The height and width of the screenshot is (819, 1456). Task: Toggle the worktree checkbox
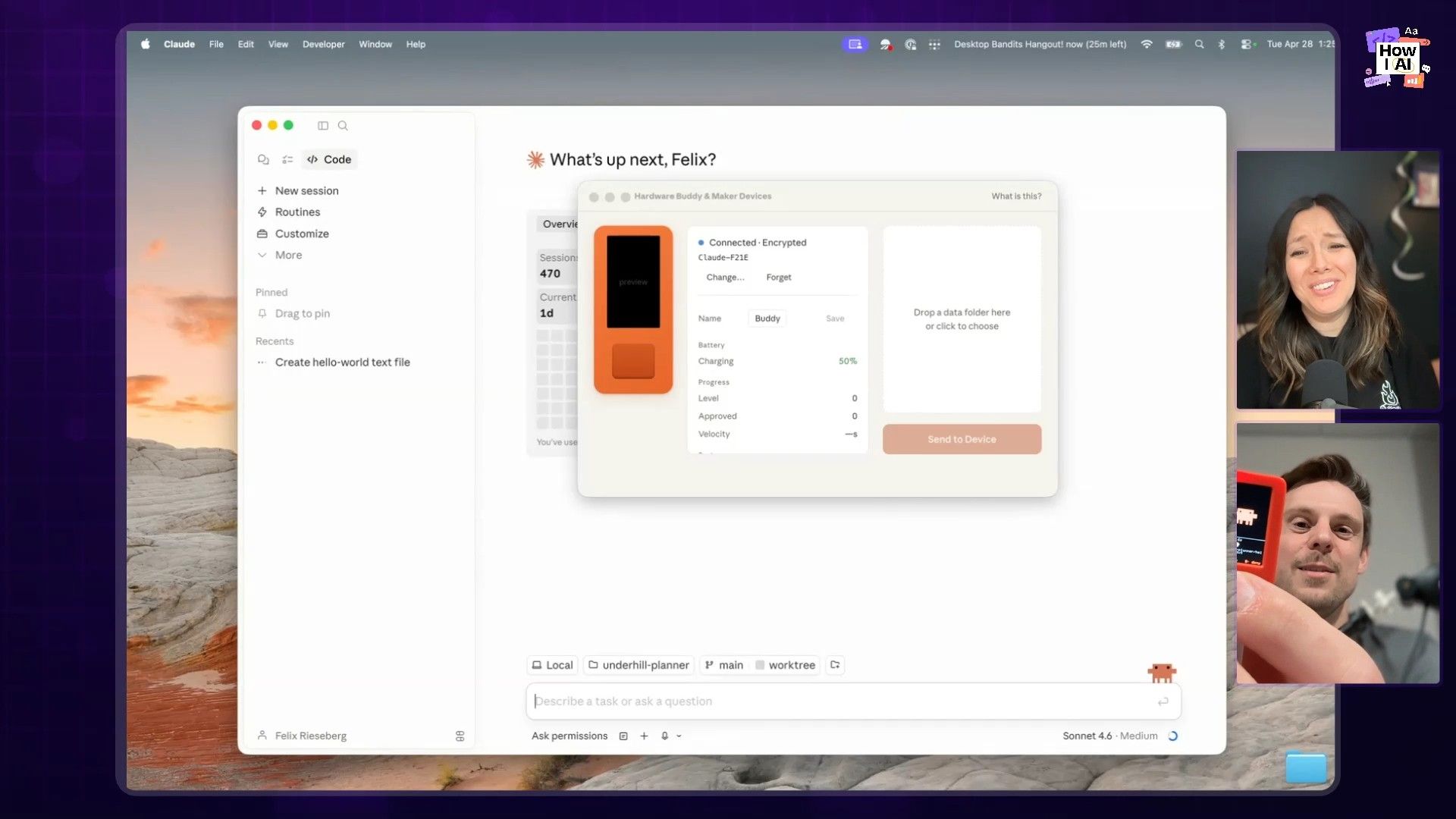pyautogui.click(x=760, y=665)
